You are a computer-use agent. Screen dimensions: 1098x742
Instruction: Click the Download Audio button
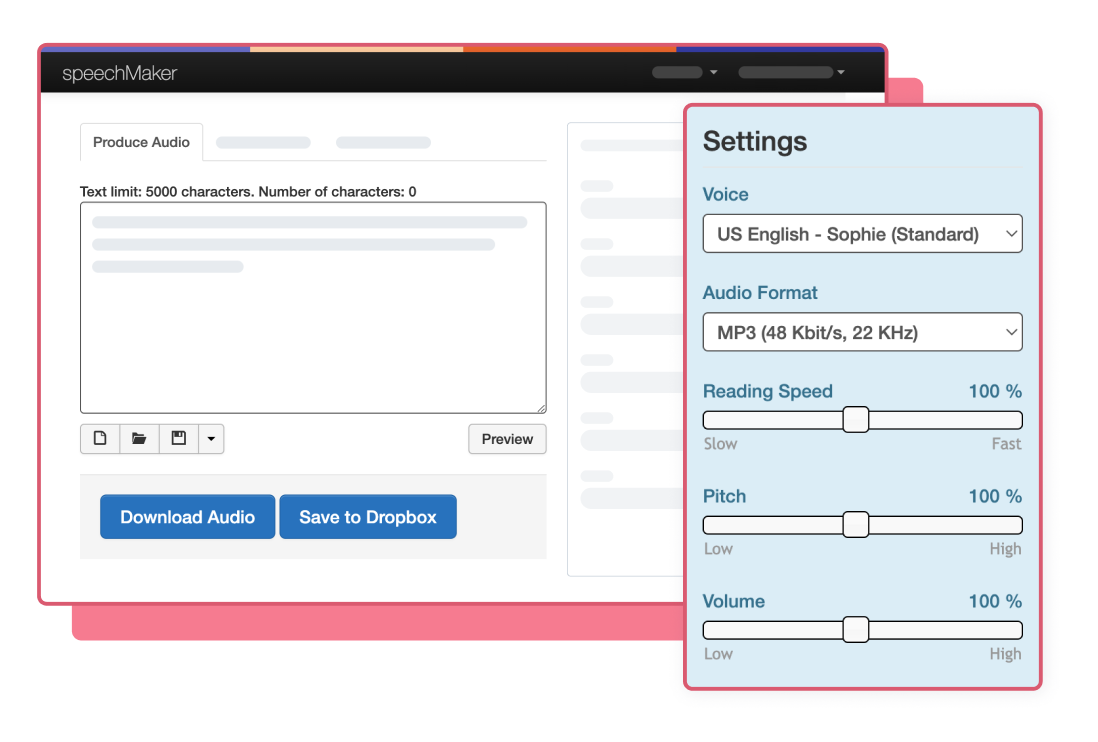click(187, 517)
